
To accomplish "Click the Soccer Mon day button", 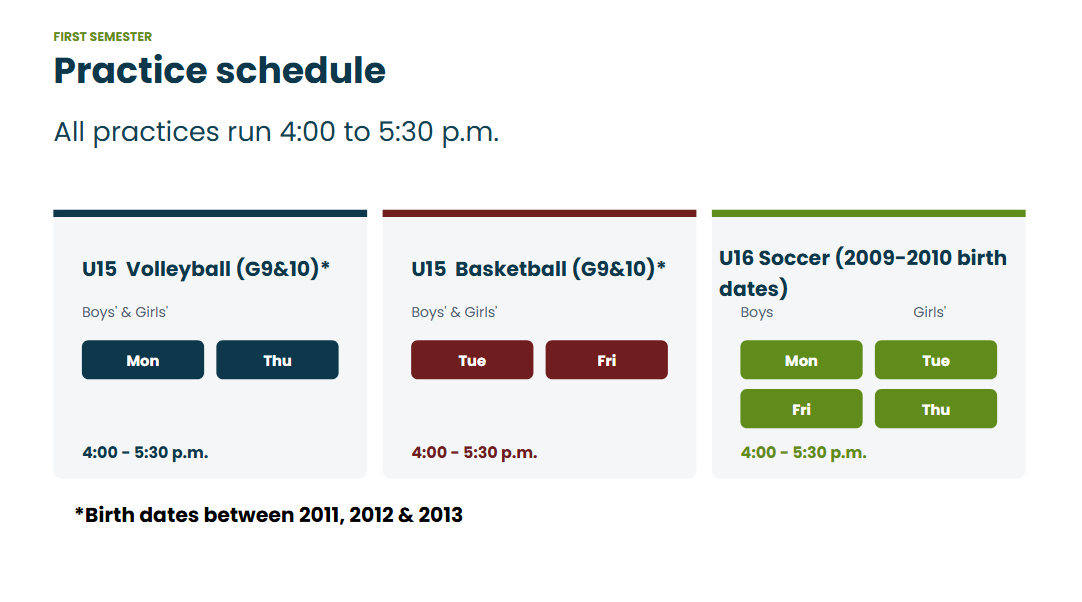I will 801,360.
